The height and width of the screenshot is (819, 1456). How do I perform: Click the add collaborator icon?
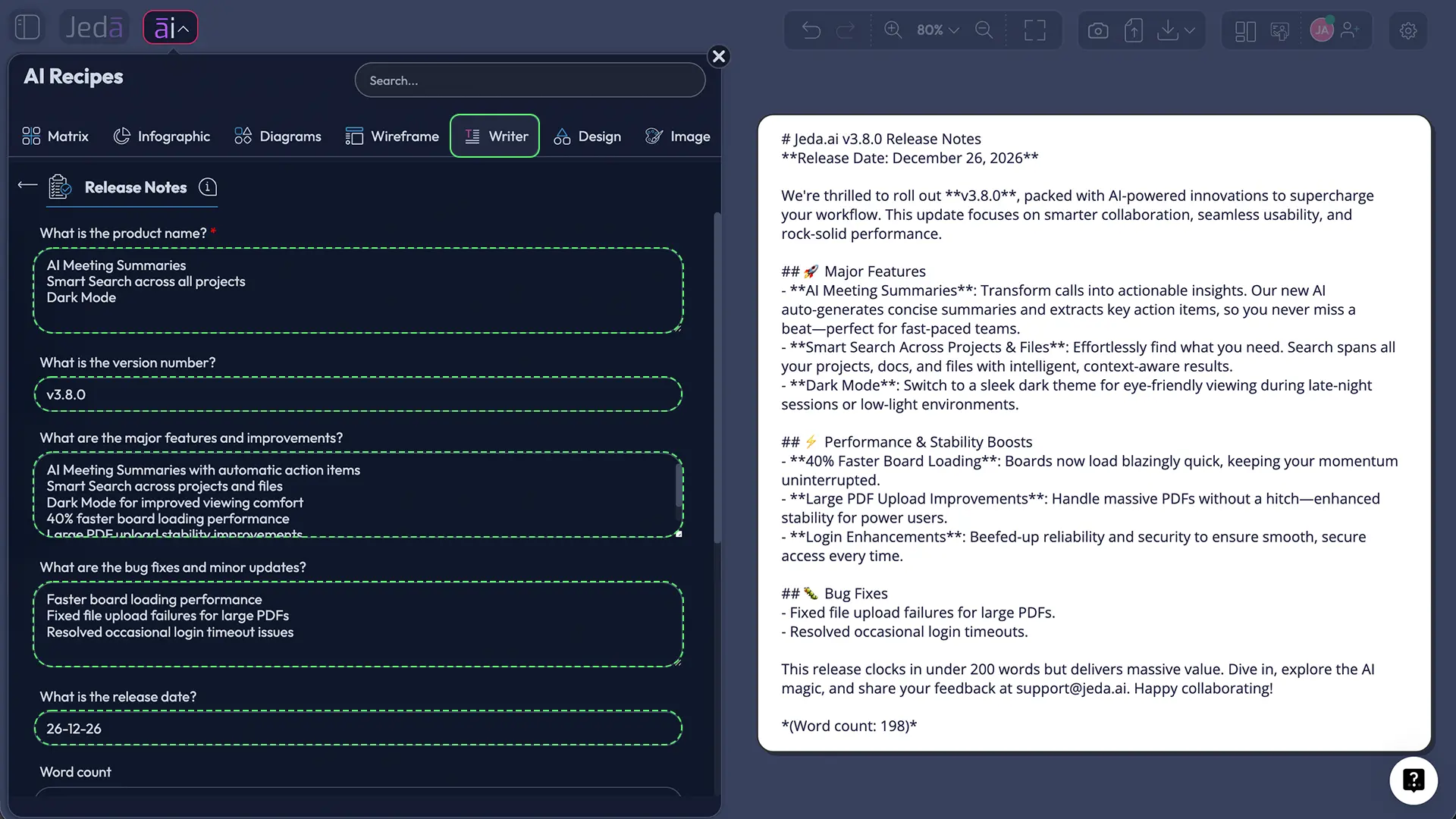click(x=1351, y=30)
